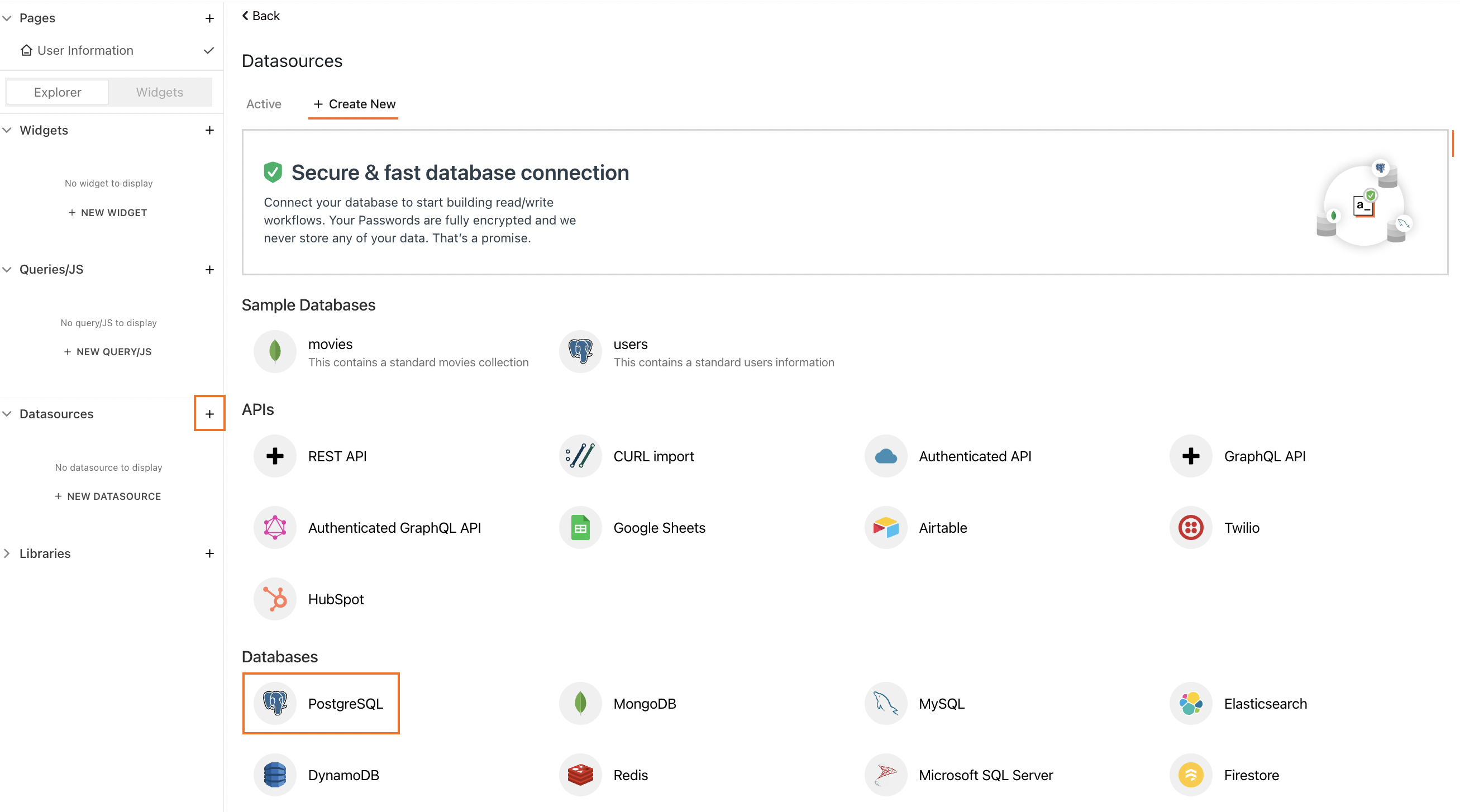Viewport: 1460px width, 812px height.
Task: Click the MongoDB label
Action: [645, 704]
